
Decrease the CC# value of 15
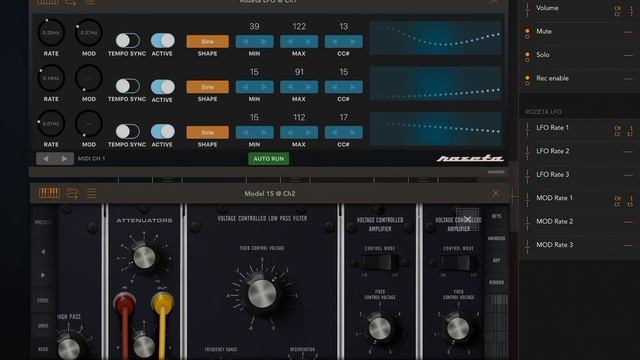coord(334,87)
